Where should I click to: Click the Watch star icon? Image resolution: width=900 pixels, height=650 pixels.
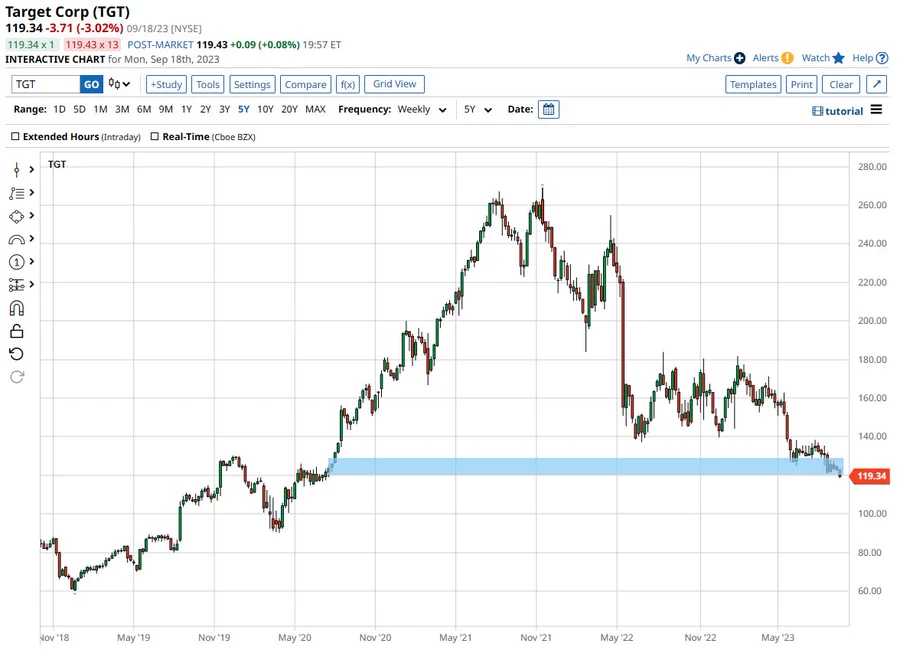839,58
